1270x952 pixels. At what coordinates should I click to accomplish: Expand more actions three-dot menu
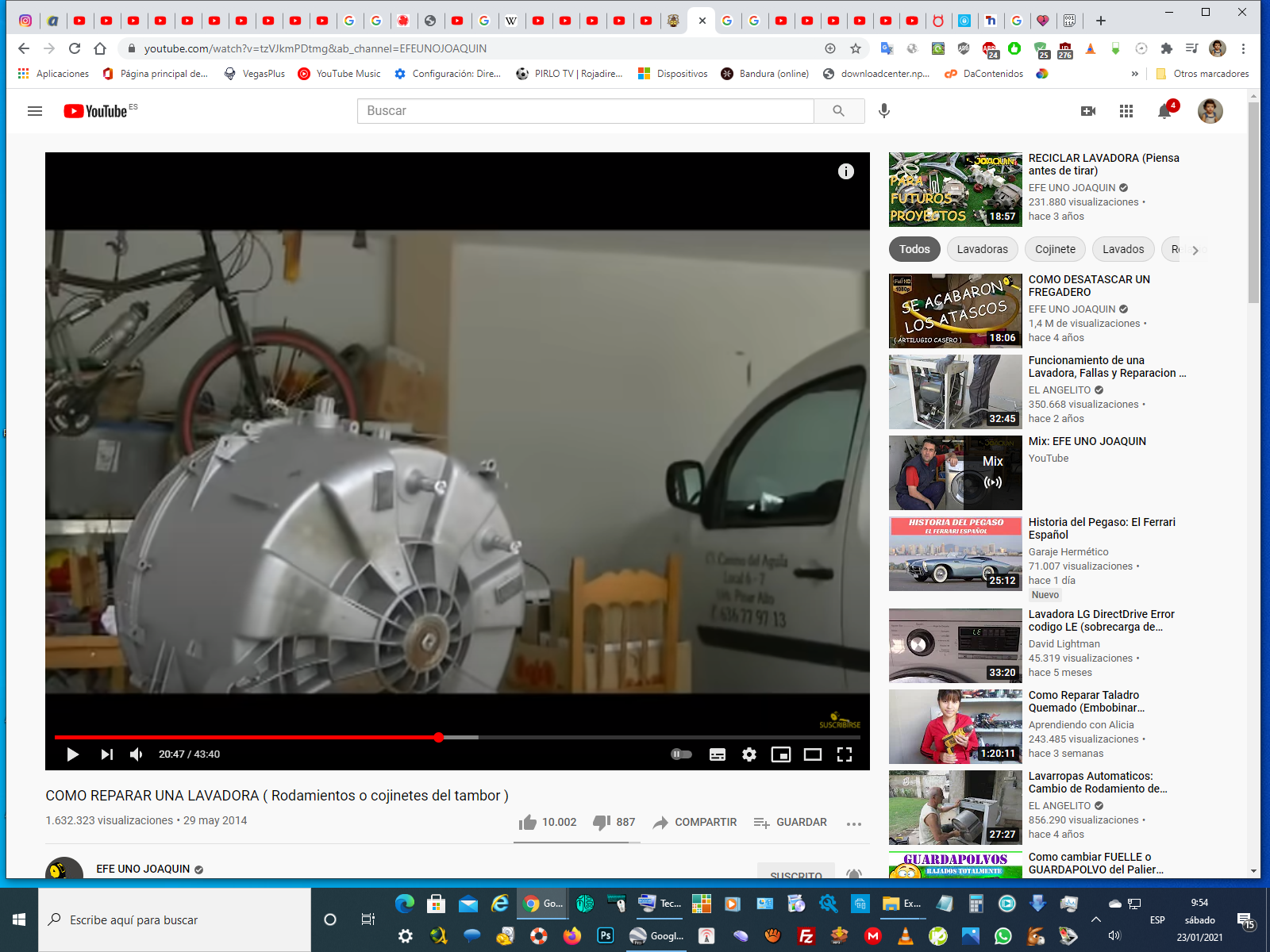pyautogui.click(x=854, y=823)
